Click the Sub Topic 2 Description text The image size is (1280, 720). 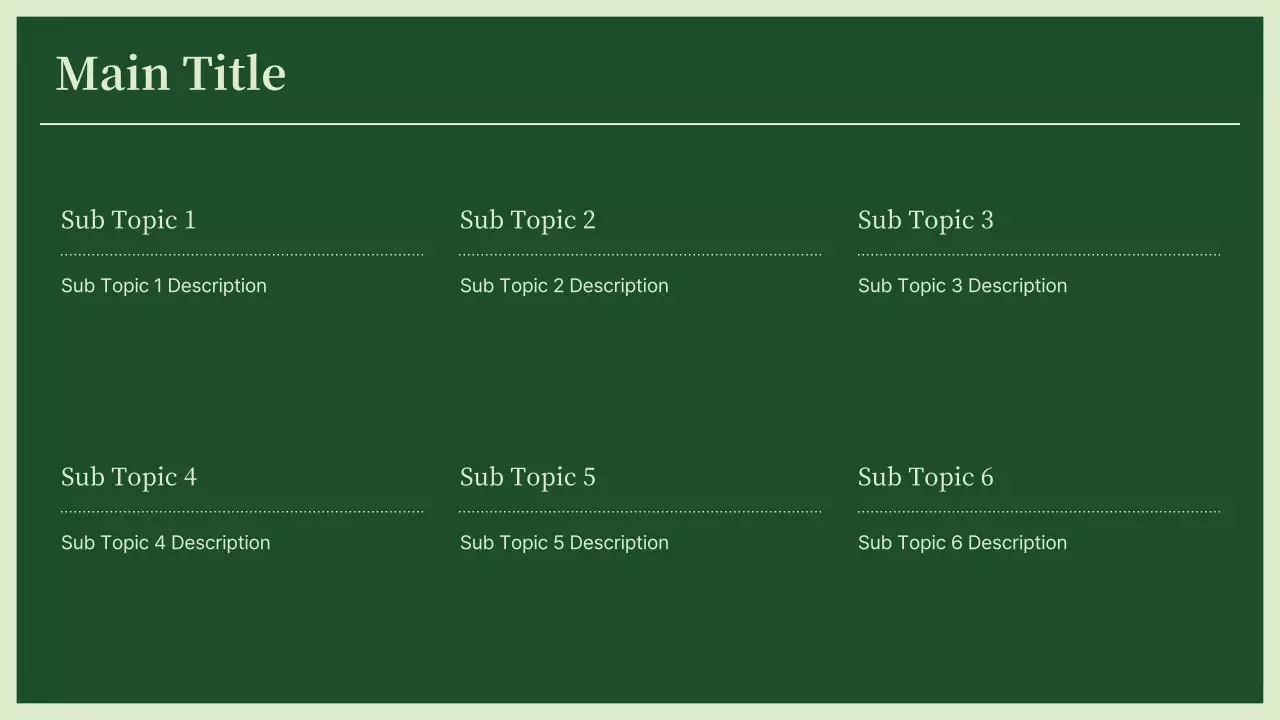(564, 286)
